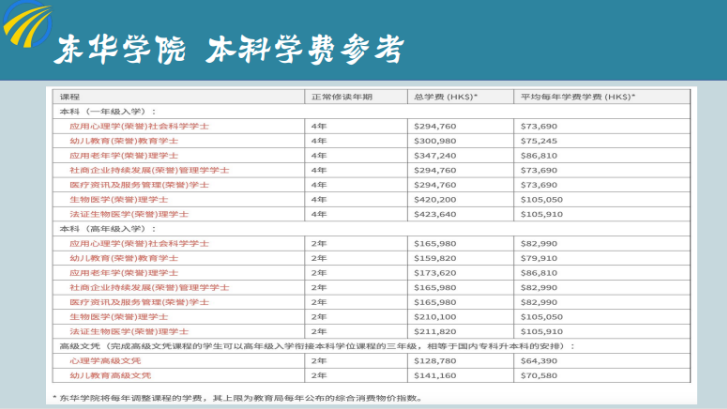The width and height of the screenshot is (727, 409).
Task: Open the 心理学高级文凭 link
Action: (x=105, y=361)
